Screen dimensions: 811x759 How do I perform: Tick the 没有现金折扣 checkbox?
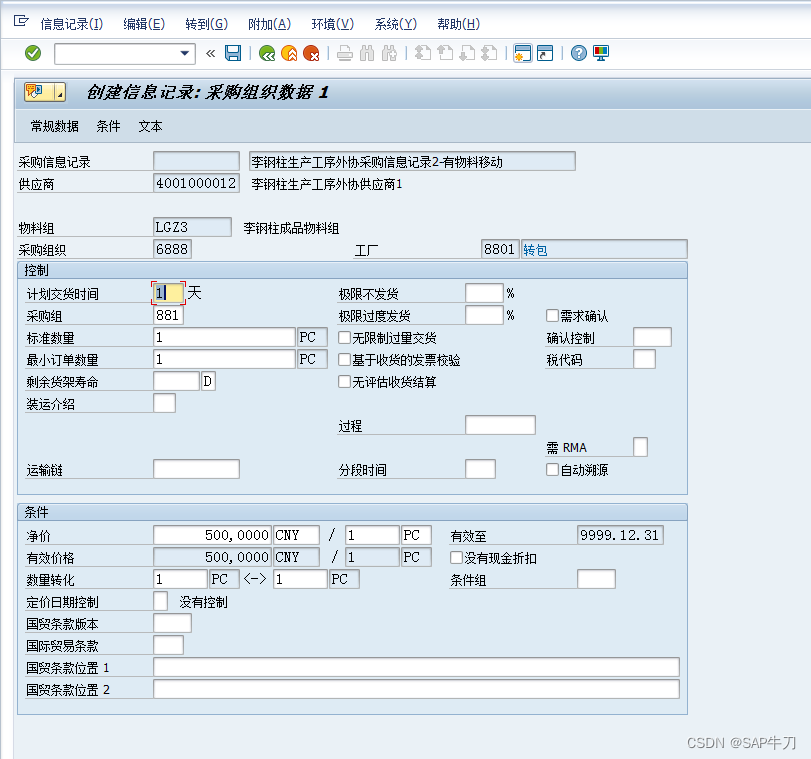(456, 558)
